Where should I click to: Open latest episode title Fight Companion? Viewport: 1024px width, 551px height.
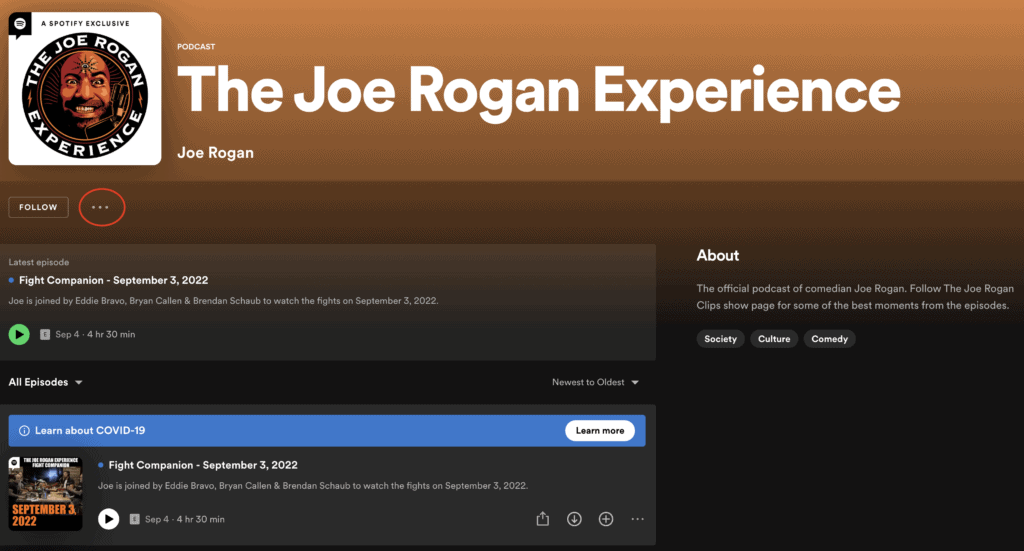click(x=114, y=280)
